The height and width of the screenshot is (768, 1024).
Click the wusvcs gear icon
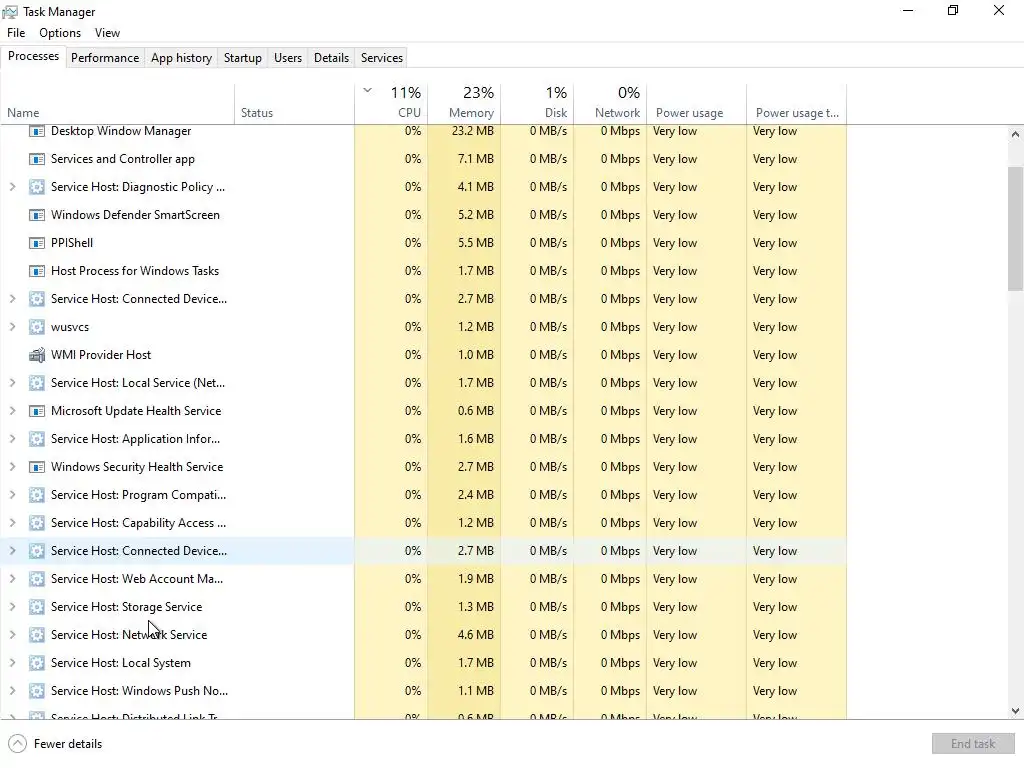(37, 327)
